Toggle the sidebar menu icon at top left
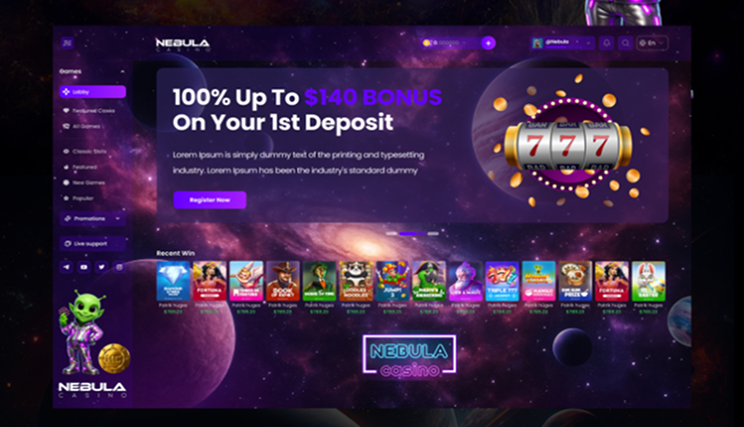This screenshot has height=427, width=744. tap(67, 43)
